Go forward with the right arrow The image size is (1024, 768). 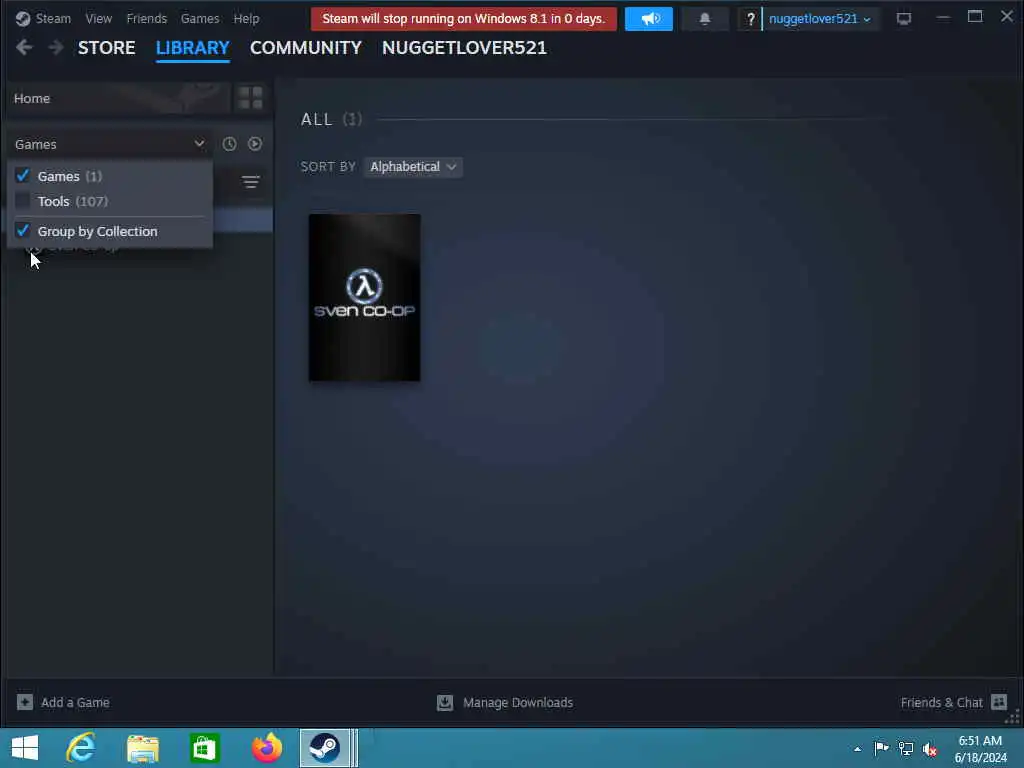[56, 47]
